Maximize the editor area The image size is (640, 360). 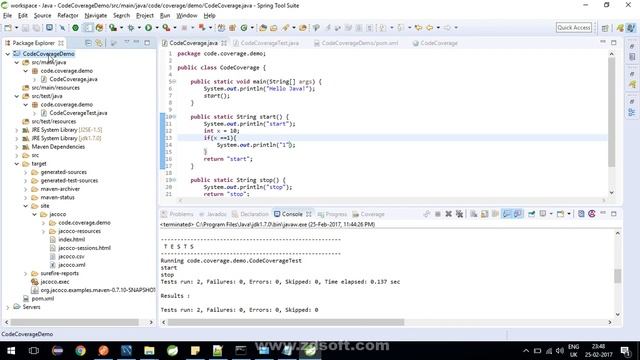[613, 42]
